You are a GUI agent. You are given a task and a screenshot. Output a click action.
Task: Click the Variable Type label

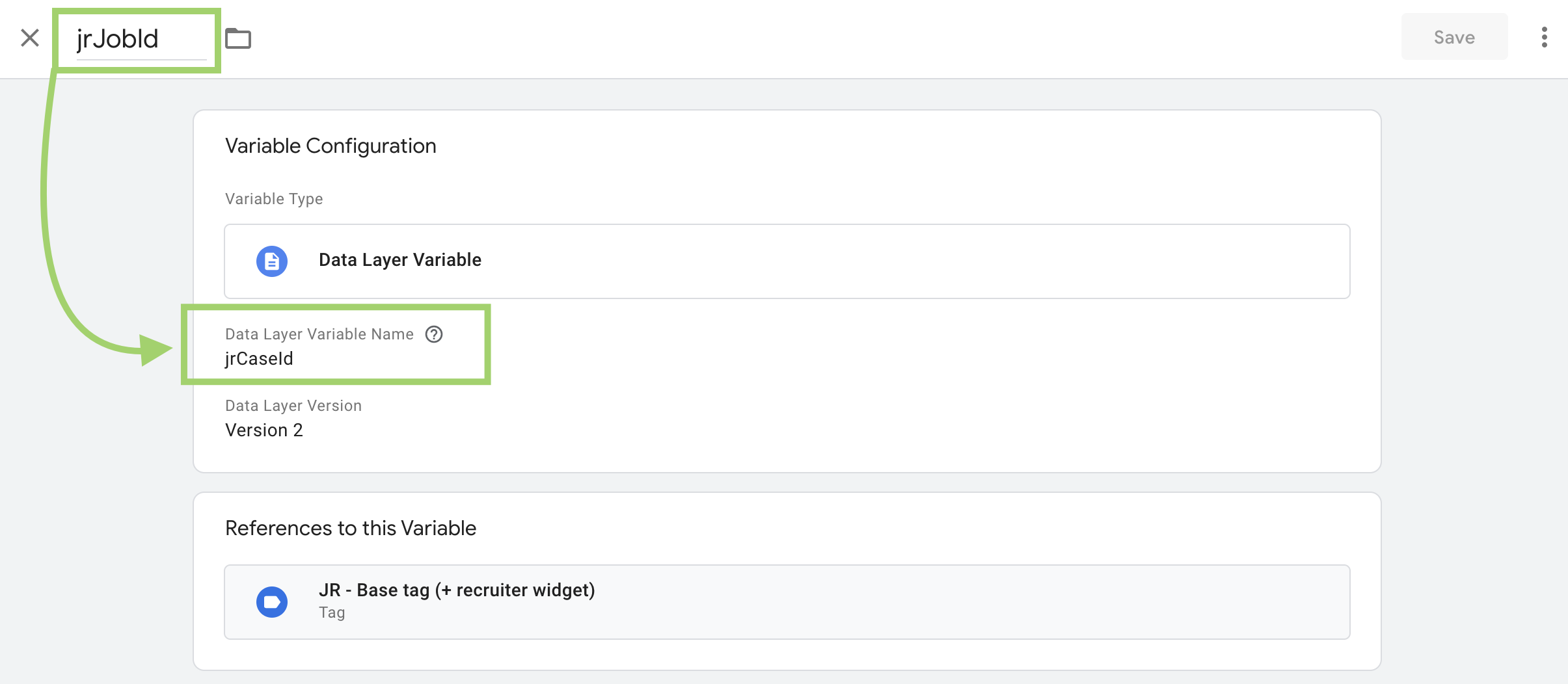(273, 199)
